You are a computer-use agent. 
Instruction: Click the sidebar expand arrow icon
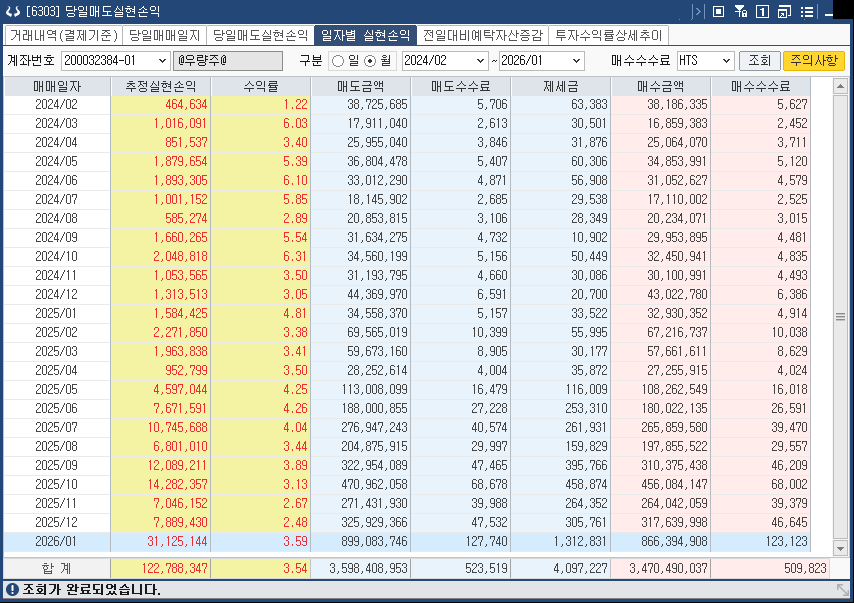(x=698, y=11)
